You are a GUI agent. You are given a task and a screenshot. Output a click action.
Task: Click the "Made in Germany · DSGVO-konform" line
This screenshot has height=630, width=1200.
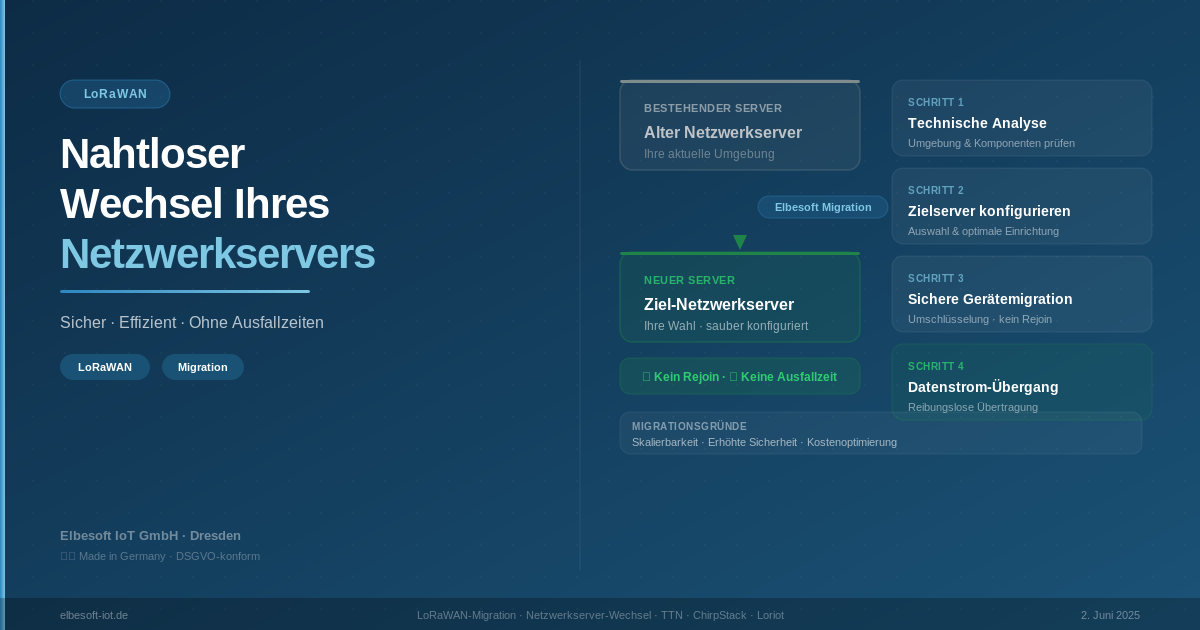coord(160,556)
